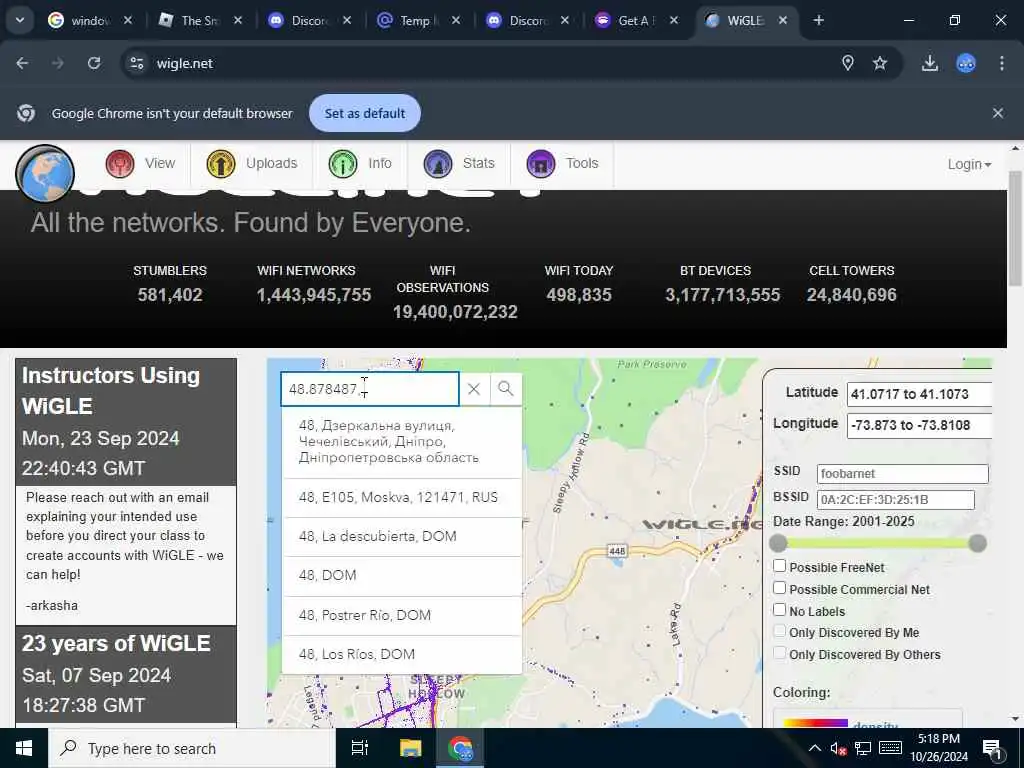This screenshot has width=1024, height=768.
Task: Switch to the Temp mail tab
Action: [418, 20]
